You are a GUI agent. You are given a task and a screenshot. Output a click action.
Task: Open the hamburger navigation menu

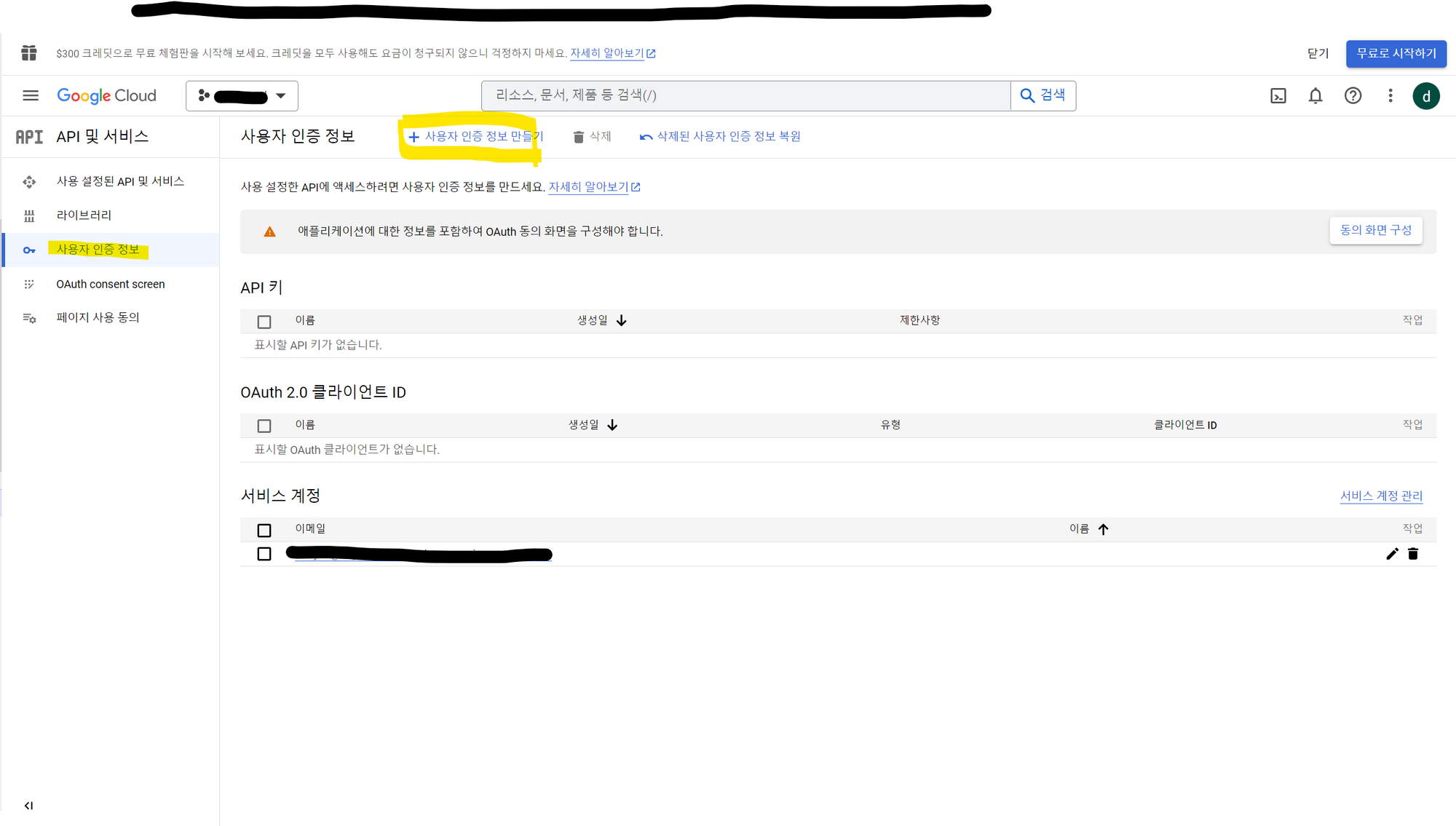coord(31,95)
